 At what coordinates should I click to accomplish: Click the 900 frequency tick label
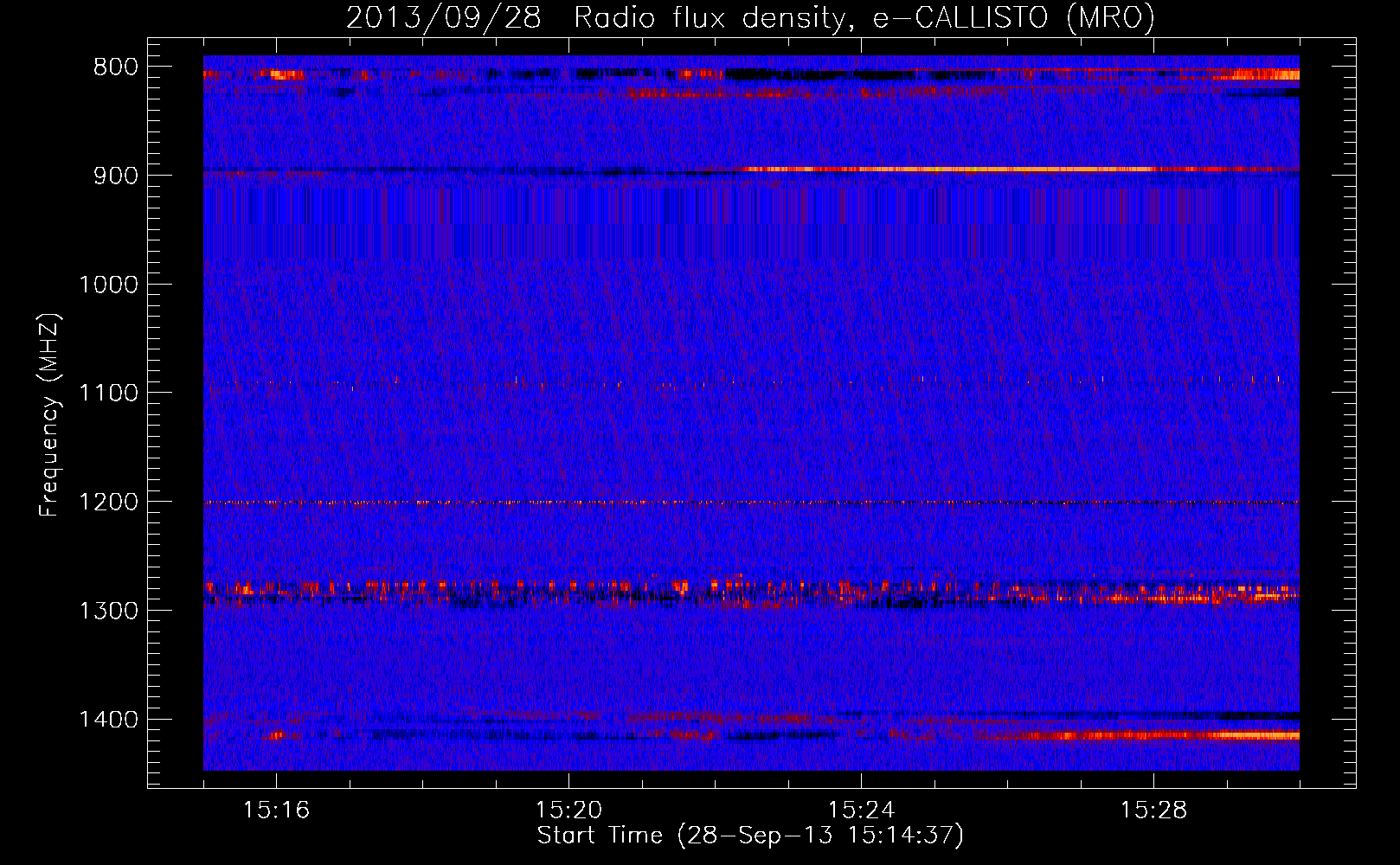tap(115, 176)
